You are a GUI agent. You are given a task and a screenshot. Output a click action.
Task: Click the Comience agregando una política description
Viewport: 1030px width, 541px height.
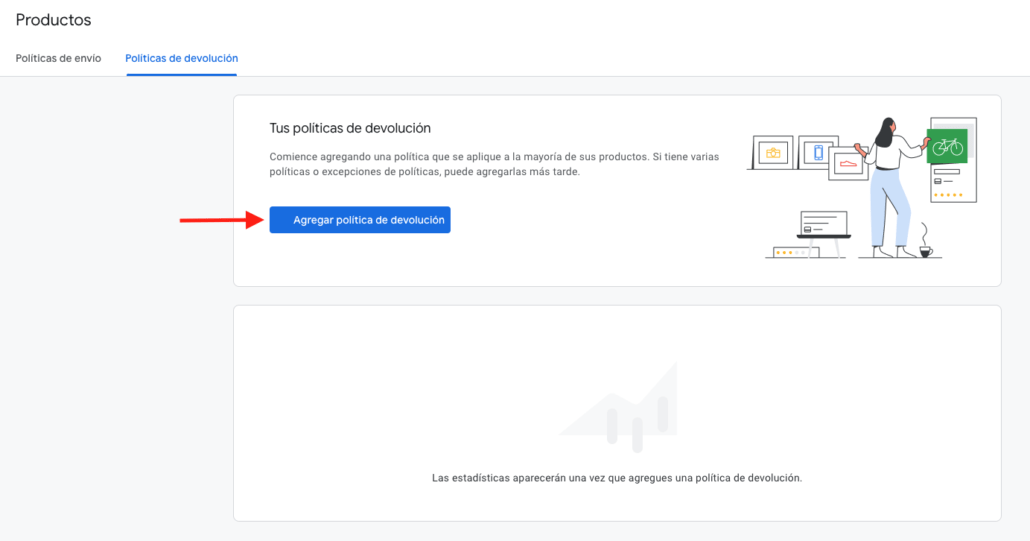tap(494, 164)
